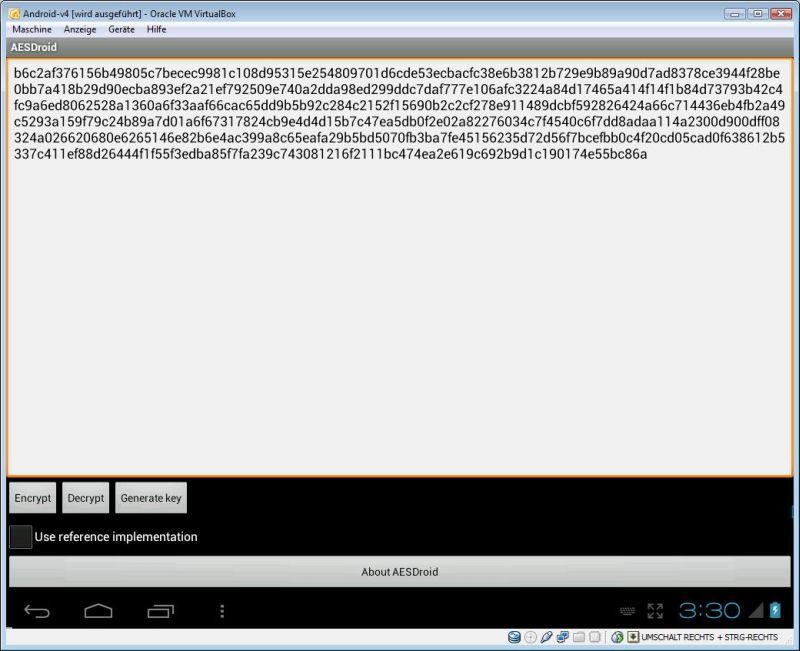Tap the signal strength triangle icon

(756, 610)
